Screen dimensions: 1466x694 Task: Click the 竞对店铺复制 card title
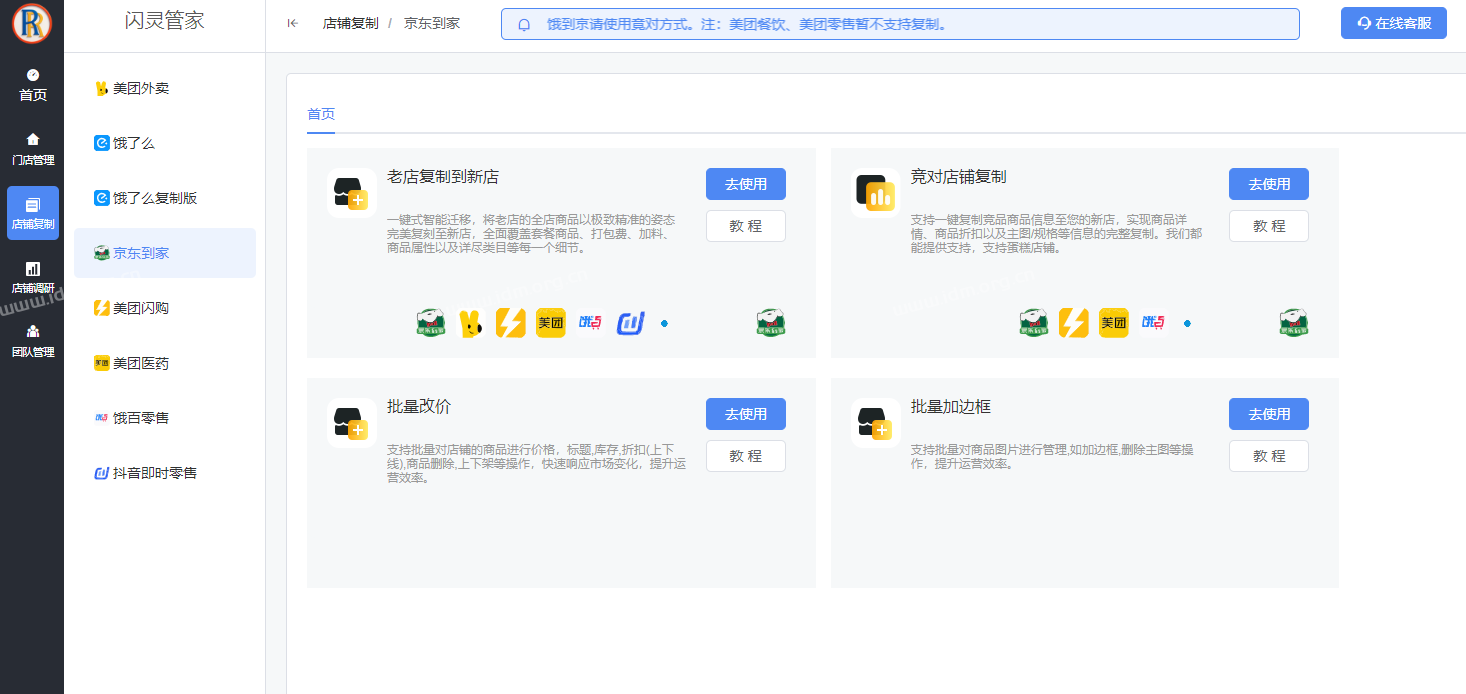[958, 177]
